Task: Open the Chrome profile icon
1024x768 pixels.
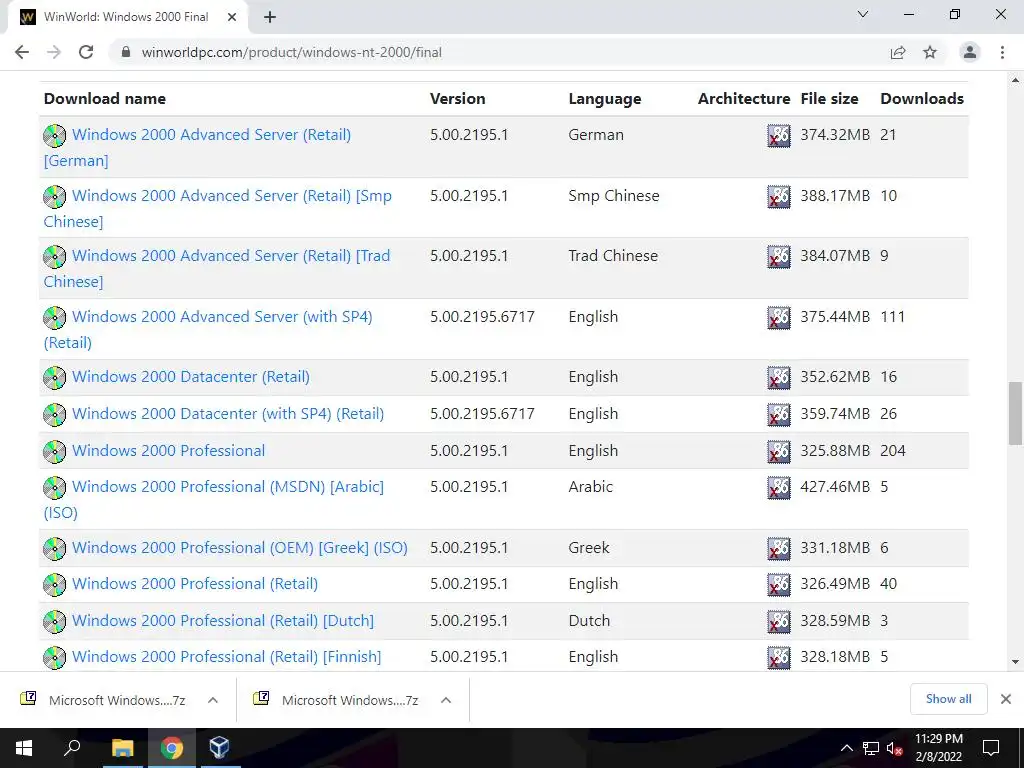Action: click(x=970, y=52)
